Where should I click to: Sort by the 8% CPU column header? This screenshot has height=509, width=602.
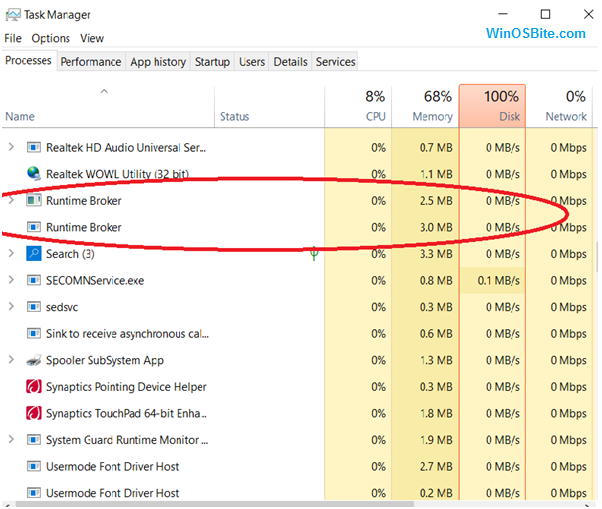pos(358,107)
